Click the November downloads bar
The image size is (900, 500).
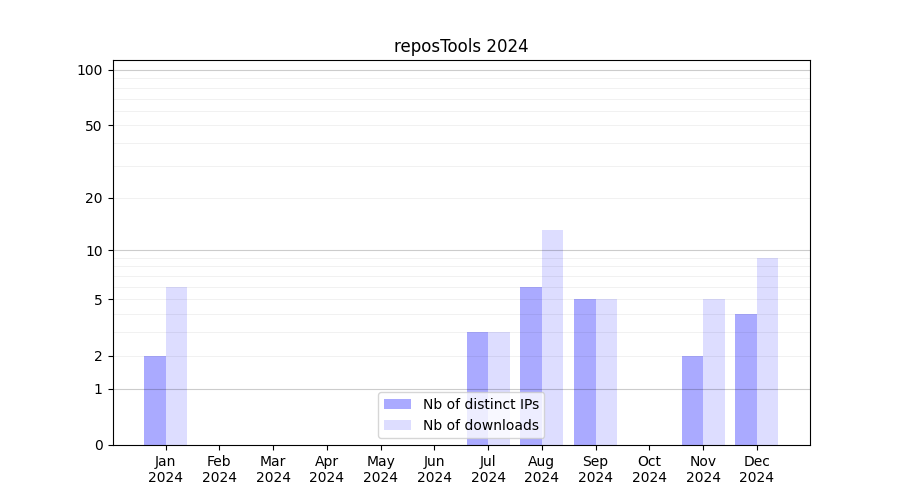[x=714, y=372]
